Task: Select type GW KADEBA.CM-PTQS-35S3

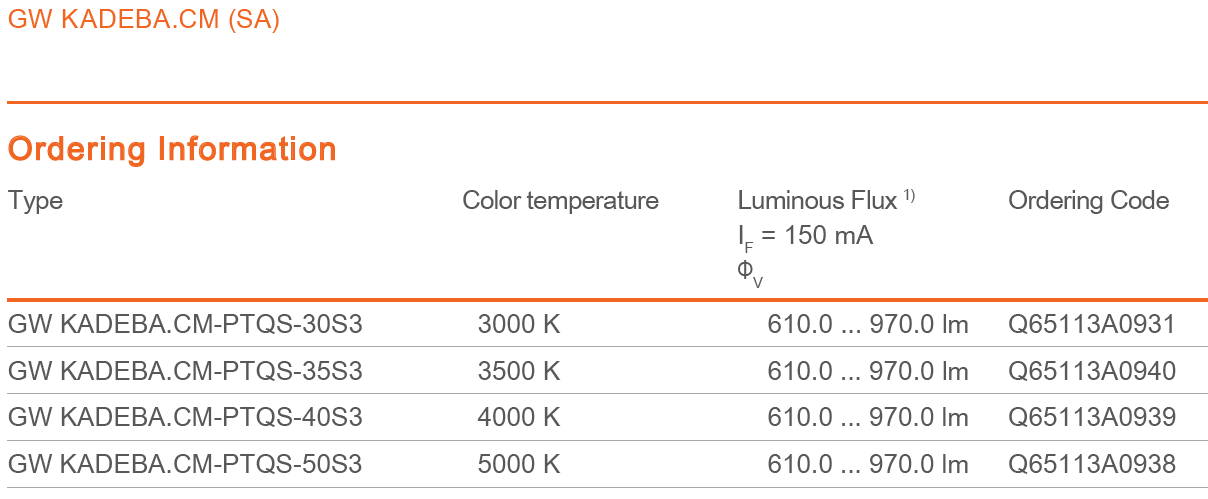Action: pos(185,371)
